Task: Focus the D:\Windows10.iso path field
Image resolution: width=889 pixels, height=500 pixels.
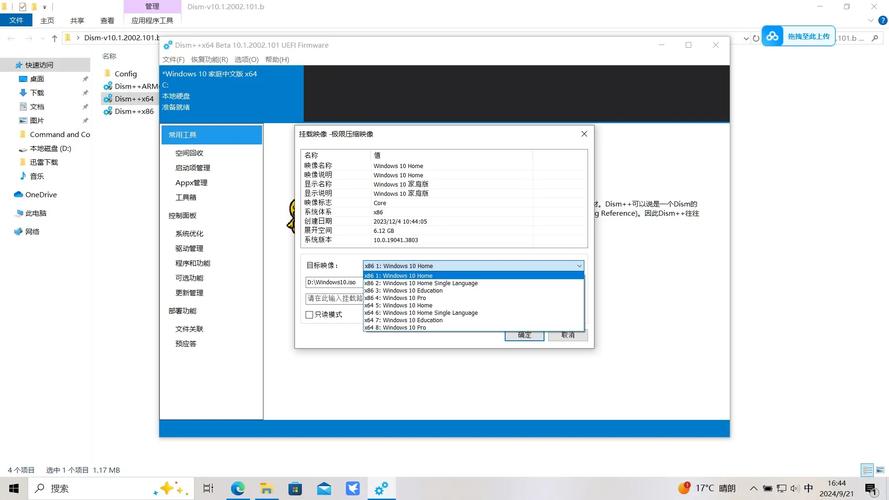Action: [334, 282]
